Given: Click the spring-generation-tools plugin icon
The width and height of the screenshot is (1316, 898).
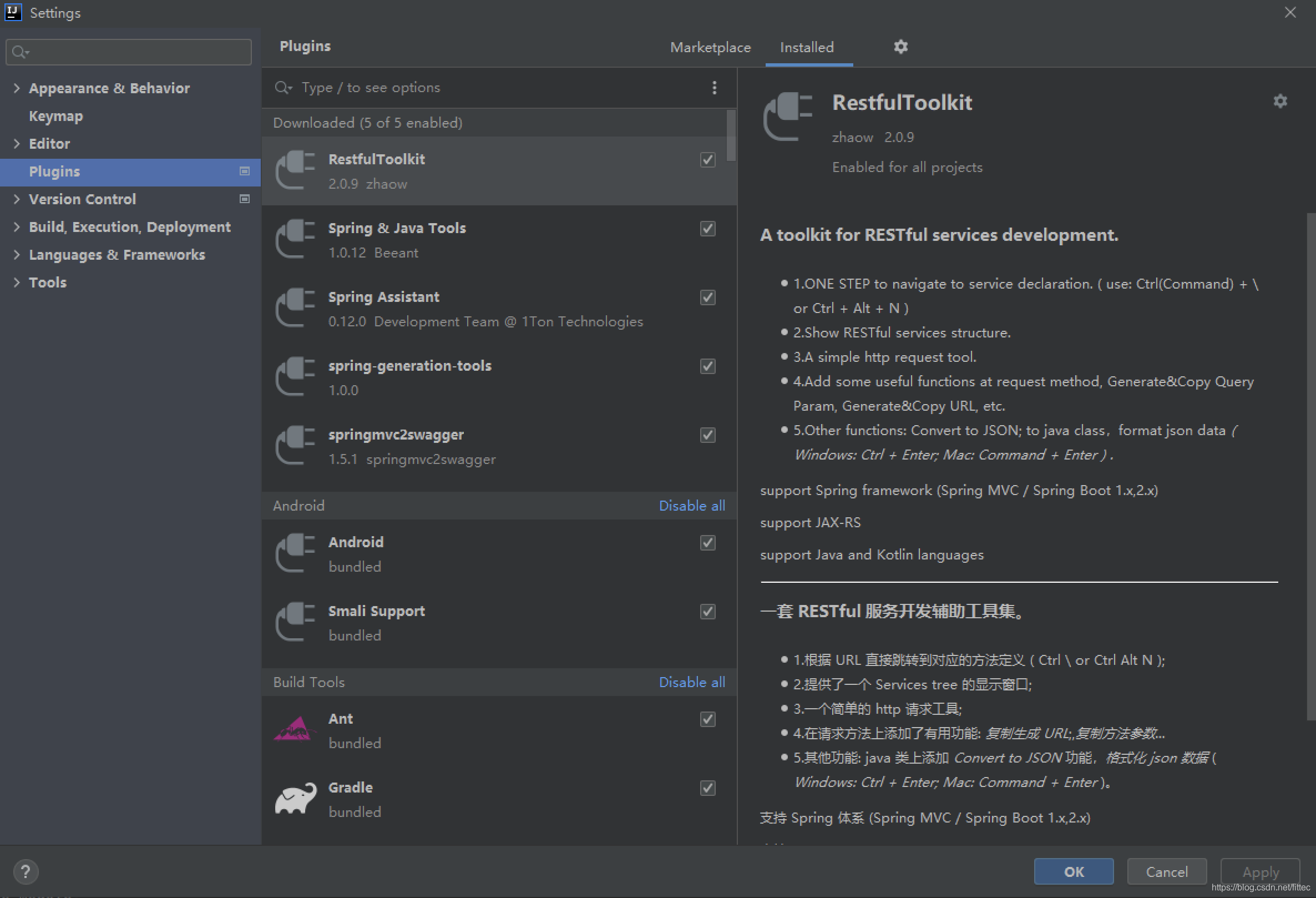Looking at the screenshot, I should click(x=295, y=377).
